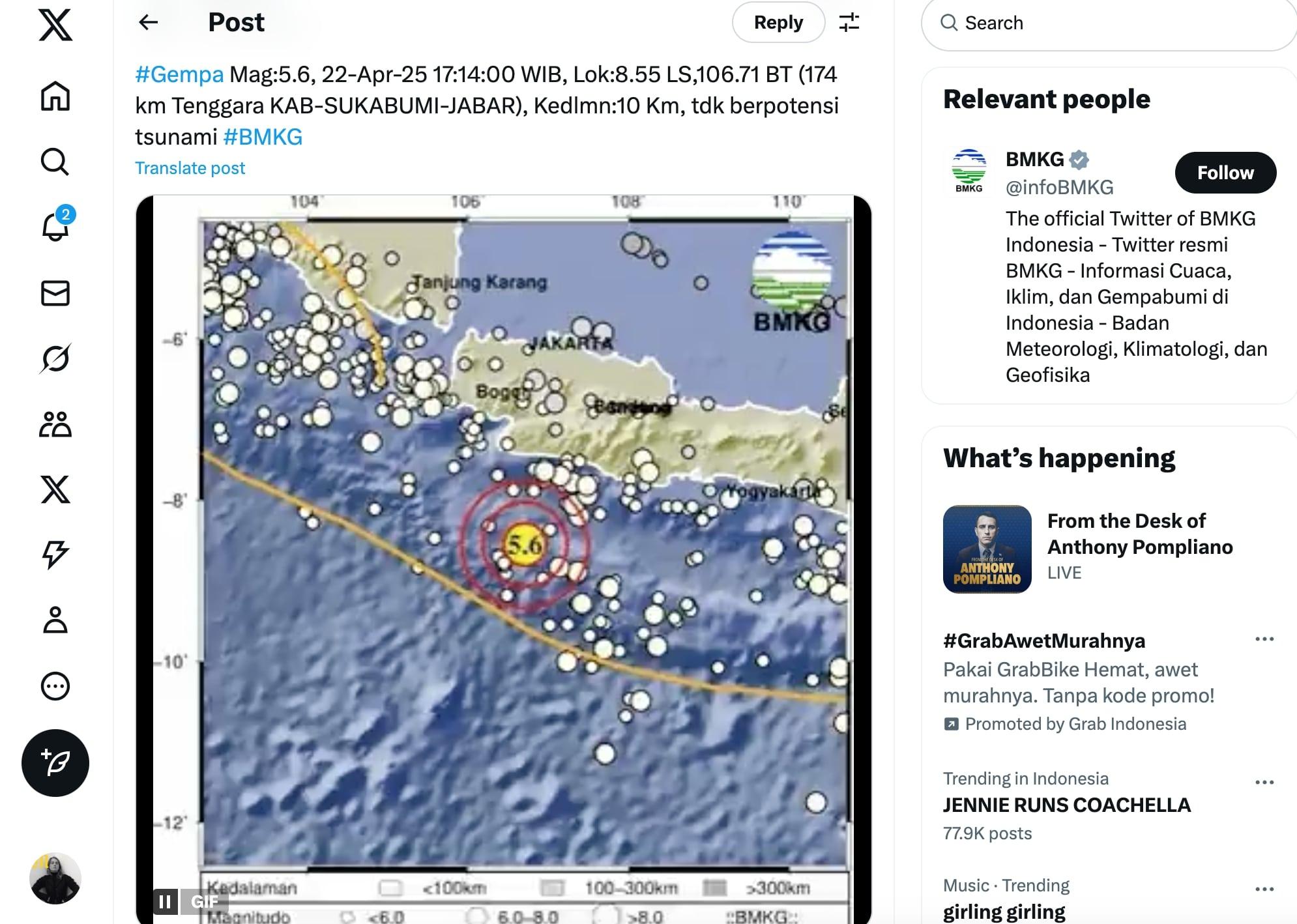Pause the GIF playback
Image resolution: width=1297 pixels, height=924 pixels.
[166, 902]
